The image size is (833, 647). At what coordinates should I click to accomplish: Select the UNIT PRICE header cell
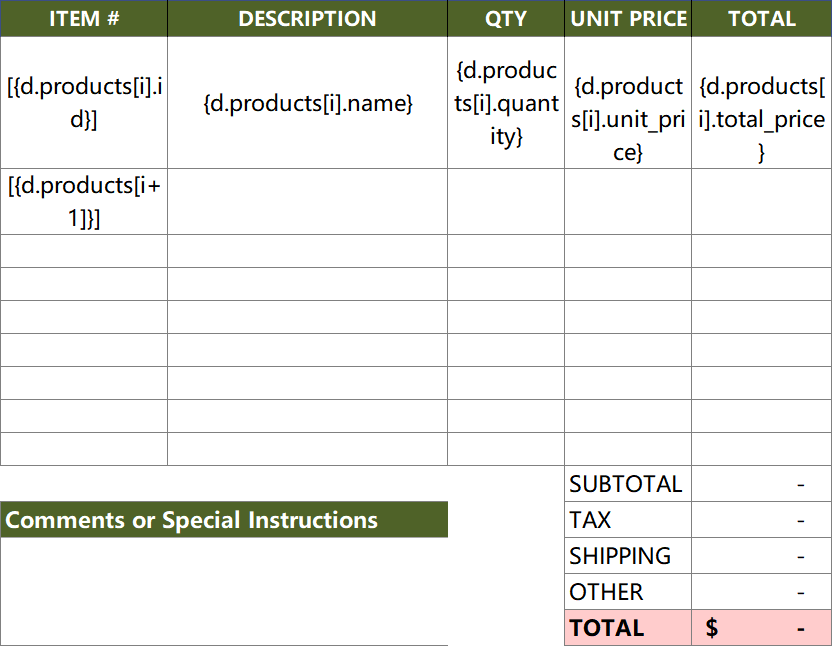pyautogui.click(x=628, y=19)
